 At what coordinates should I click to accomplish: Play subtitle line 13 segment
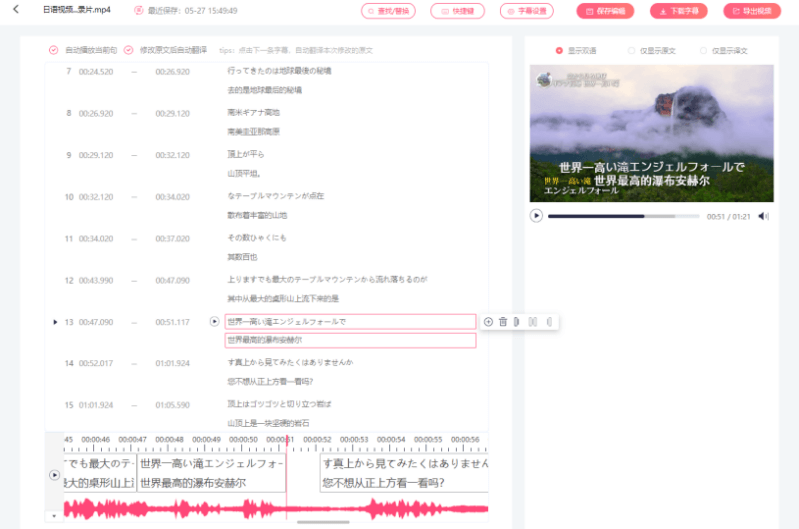point(214,322)
